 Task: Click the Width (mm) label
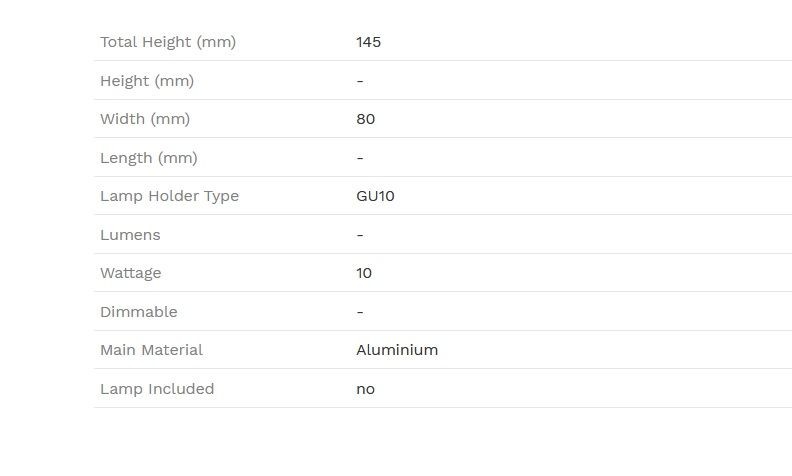click(x=145, y=119)
